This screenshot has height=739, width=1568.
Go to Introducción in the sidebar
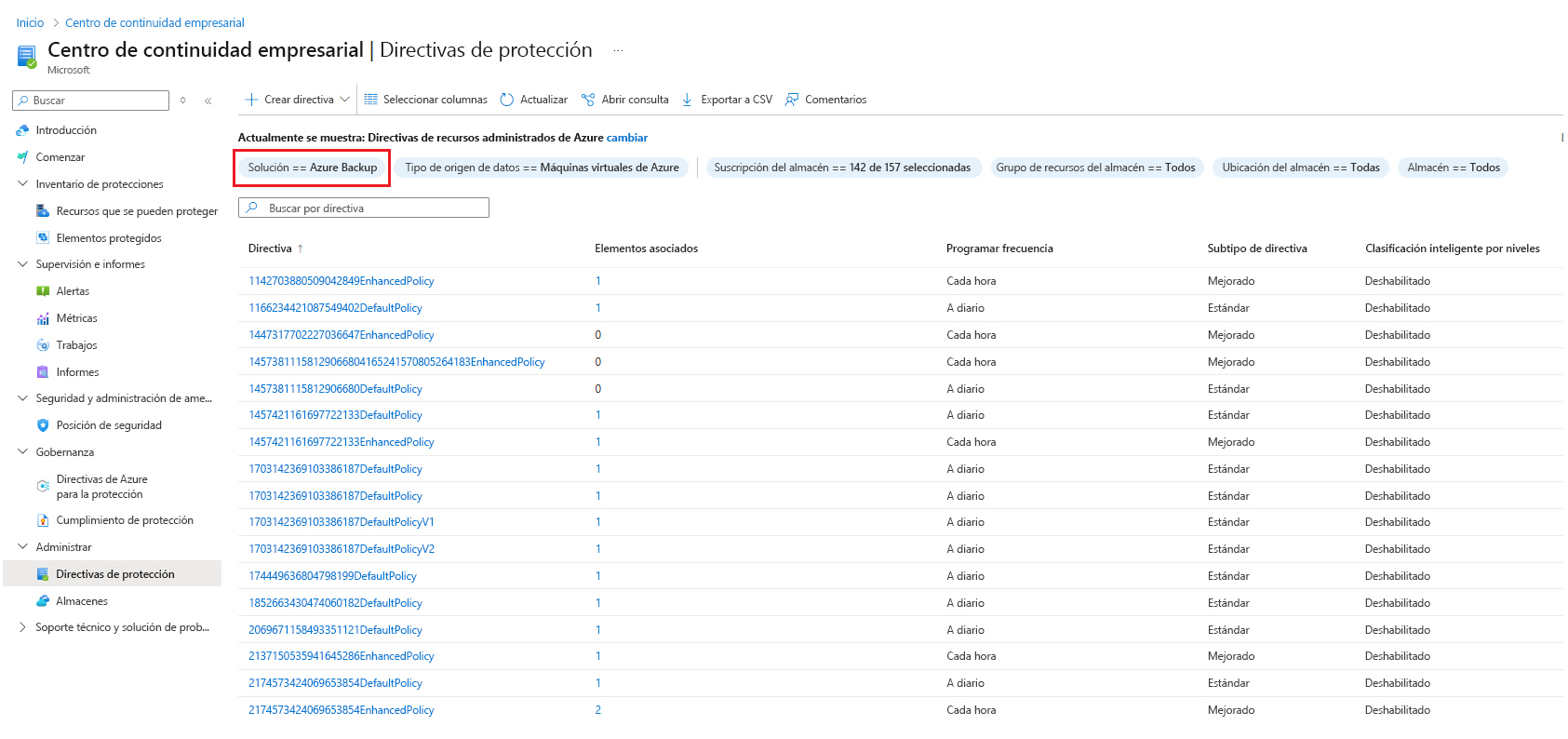[x=66, y=130]
